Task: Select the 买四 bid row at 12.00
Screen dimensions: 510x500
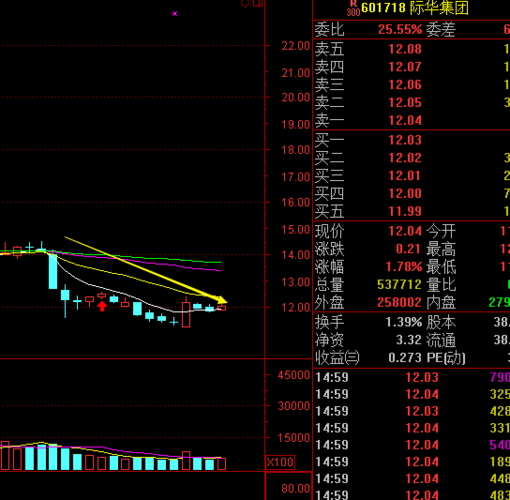Action: click(x=412, y=194)
